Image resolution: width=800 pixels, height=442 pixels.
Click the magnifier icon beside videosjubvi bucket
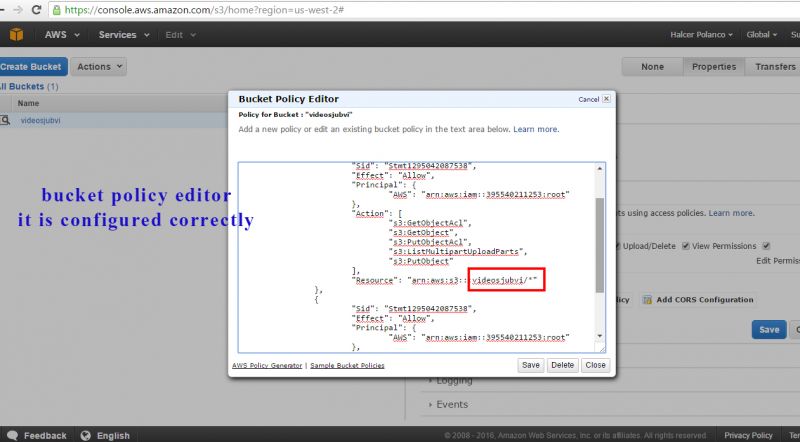point(5,120)
